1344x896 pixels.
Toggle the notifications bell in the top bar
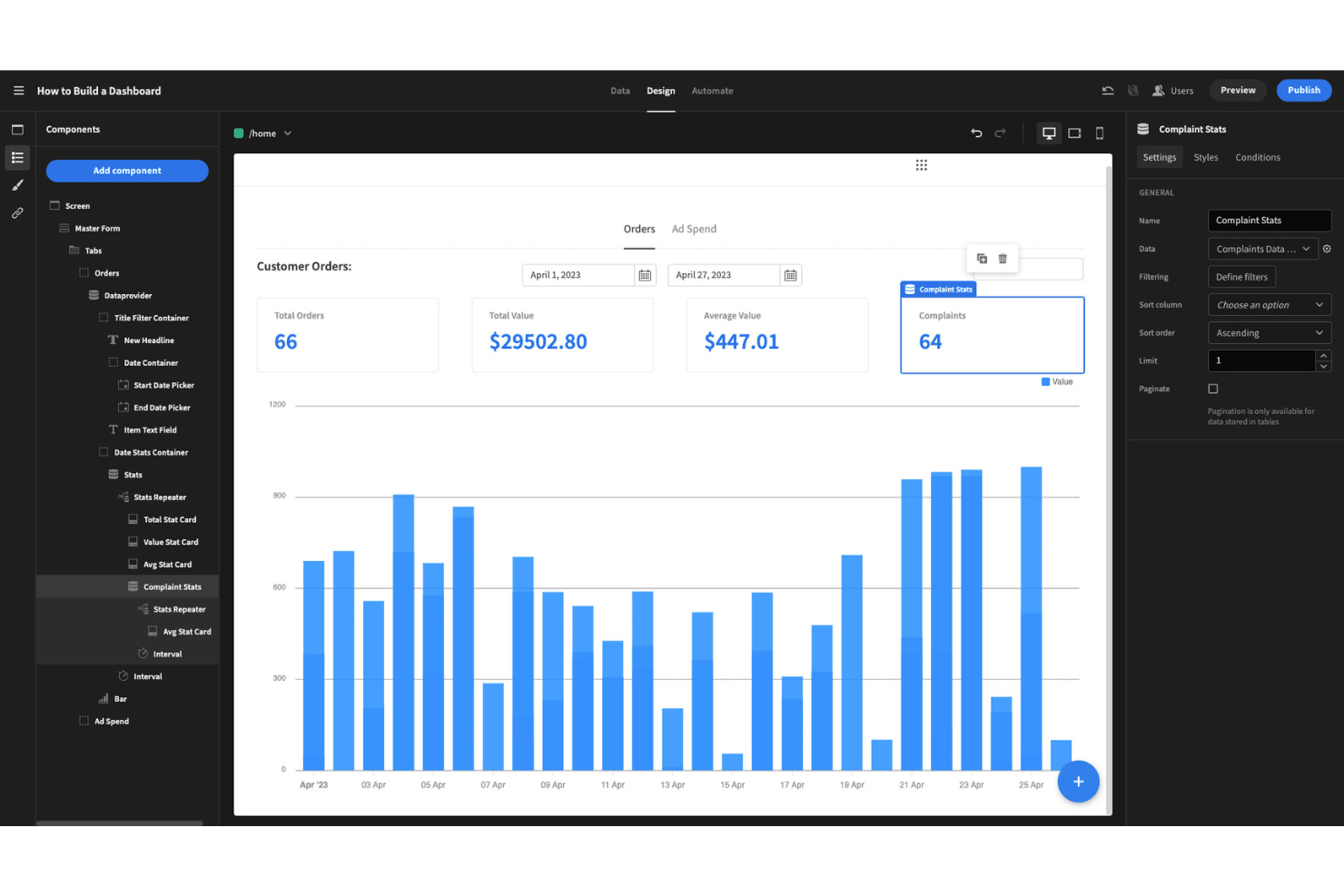[1132, 91]
